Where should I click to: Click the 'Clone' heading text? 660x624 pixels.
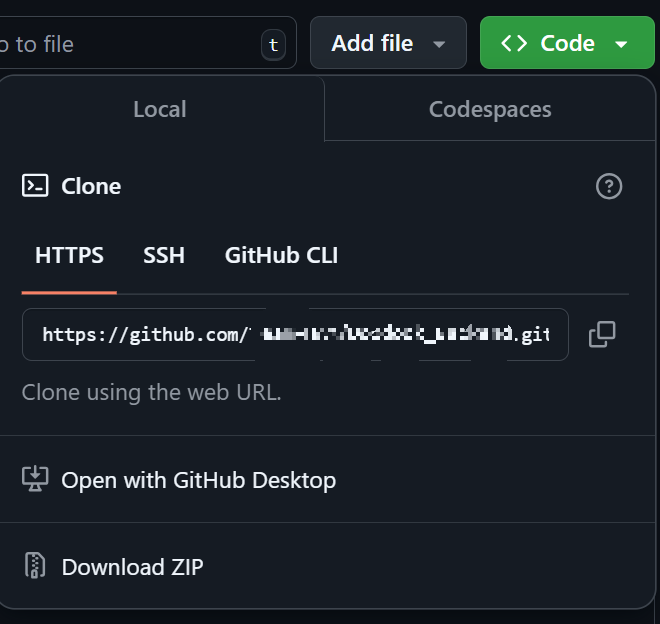(x=91, y=186)
